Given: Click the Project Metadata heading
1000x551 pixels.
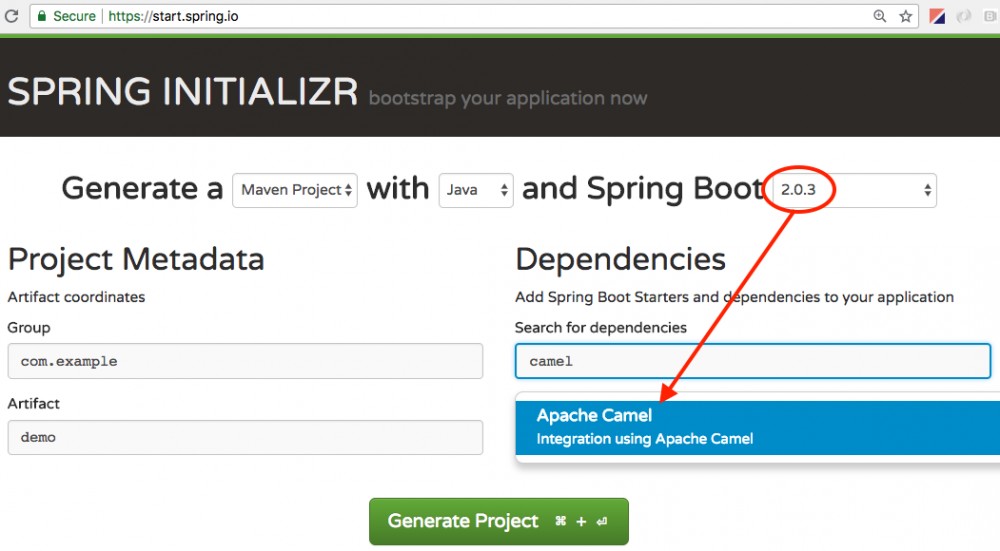Looking at the screenshot, I should [136, 259].
